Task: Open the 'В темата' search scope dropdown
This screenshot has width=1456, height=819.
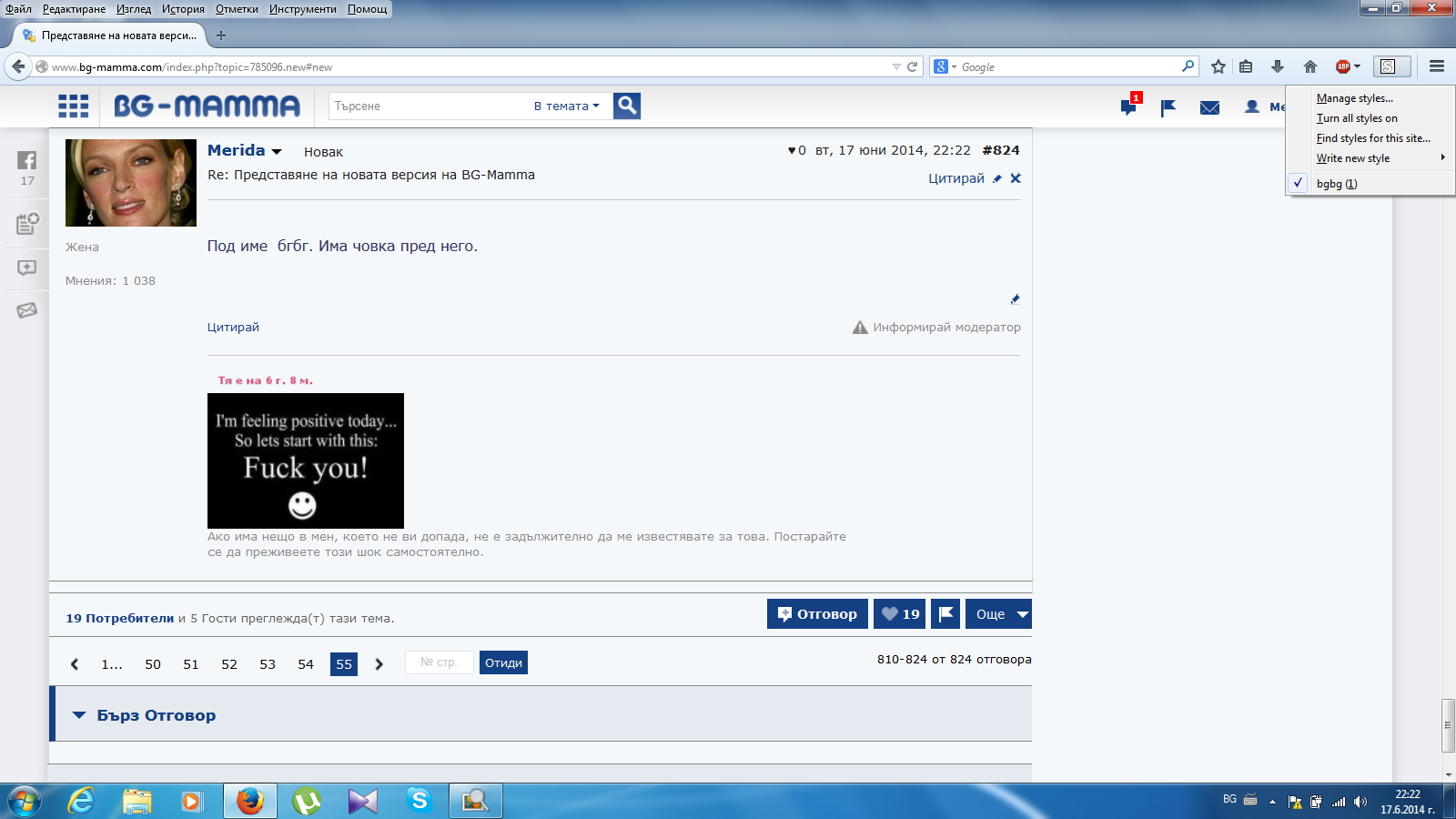Action: [x=566, y=106]
